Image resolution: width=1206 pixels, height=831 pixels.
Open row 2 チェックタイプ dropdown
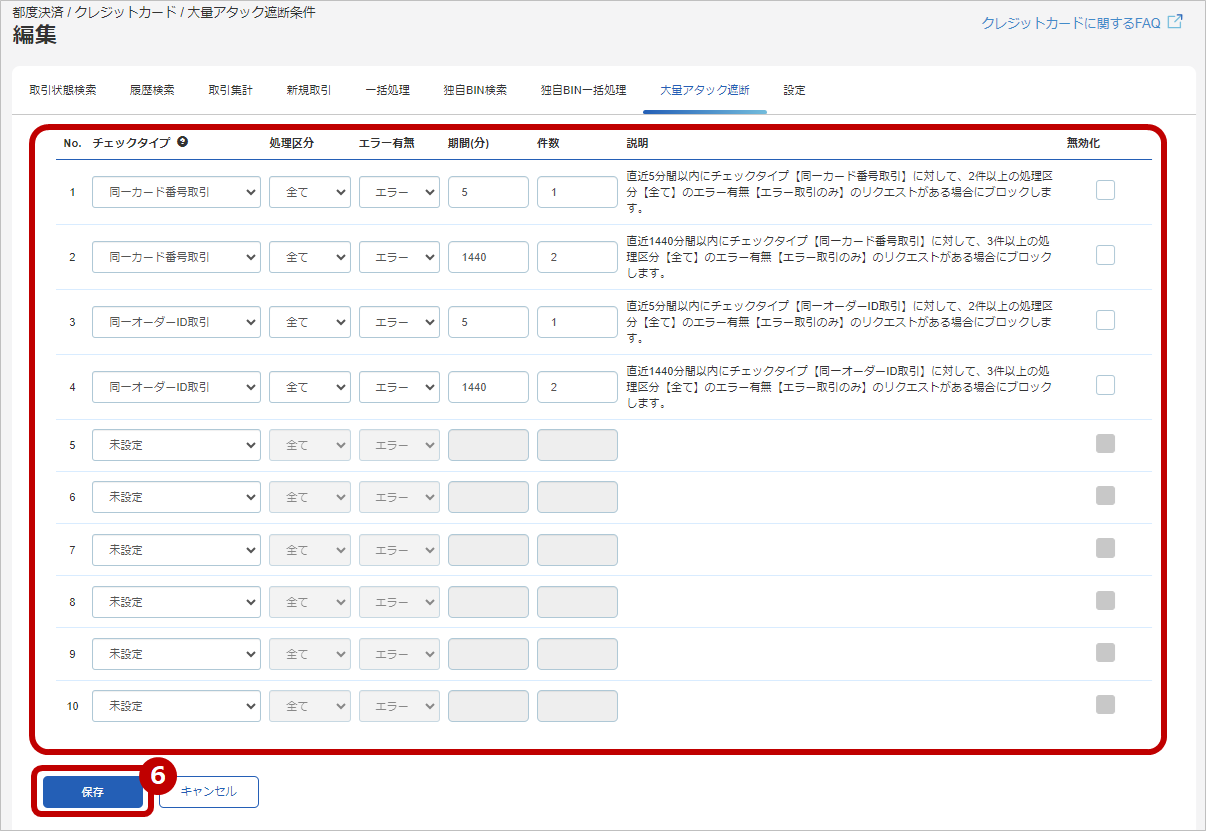[176, 257]
